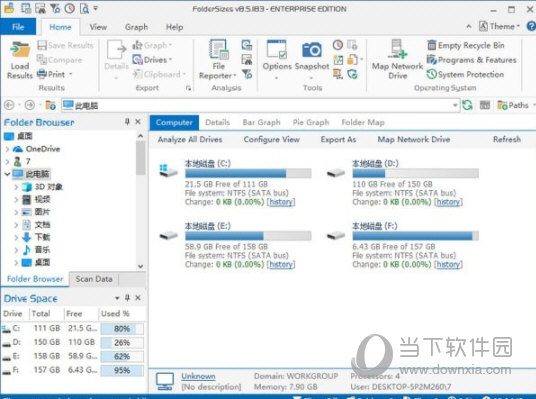Open the Paths dropdown

[516, 105]
